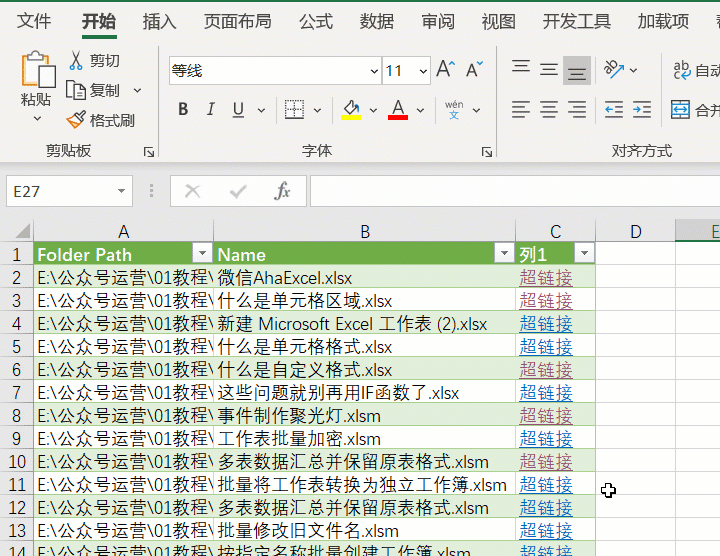
Task: Apply underline formatting
Action: click(238, 109)
